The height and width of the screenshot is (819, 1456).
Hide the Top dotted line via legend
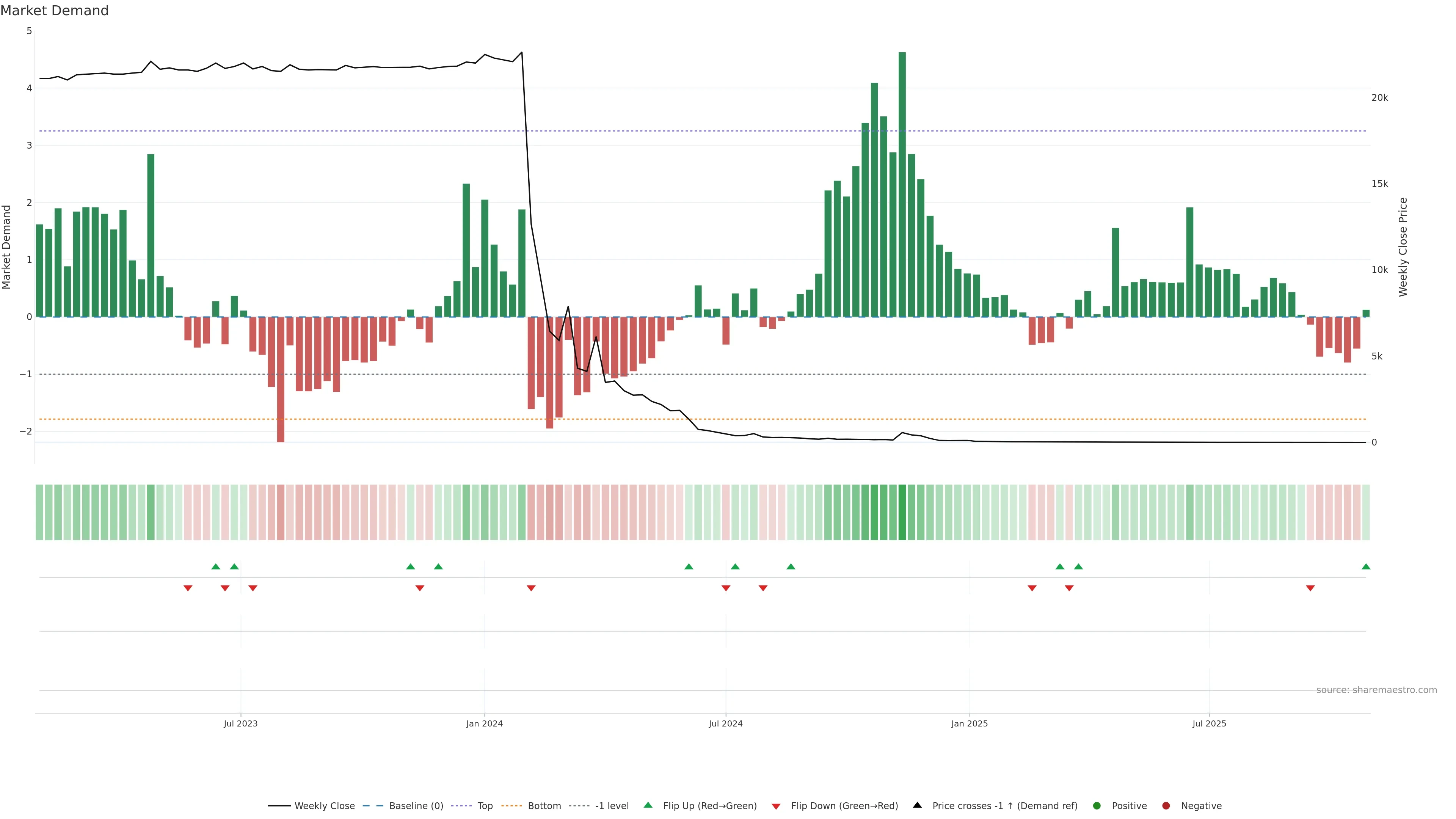(485, 805)
